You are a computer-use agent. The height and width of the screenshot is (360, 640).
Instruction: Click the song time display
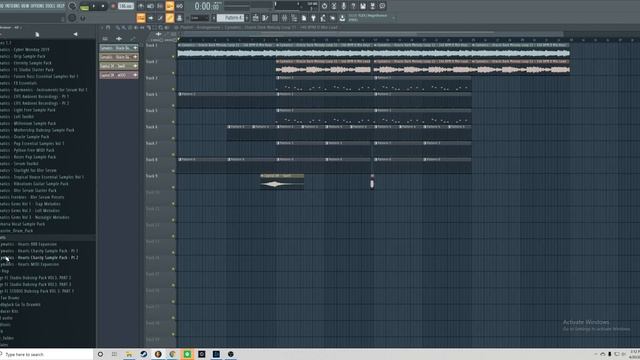(207, 6)
